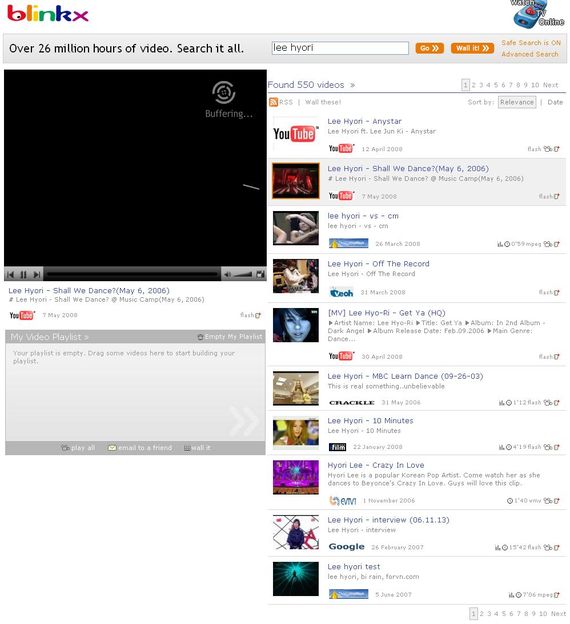Click the Veoh source logo
The width and height of the screenshot is (570, 624).
tap(342, 292)
